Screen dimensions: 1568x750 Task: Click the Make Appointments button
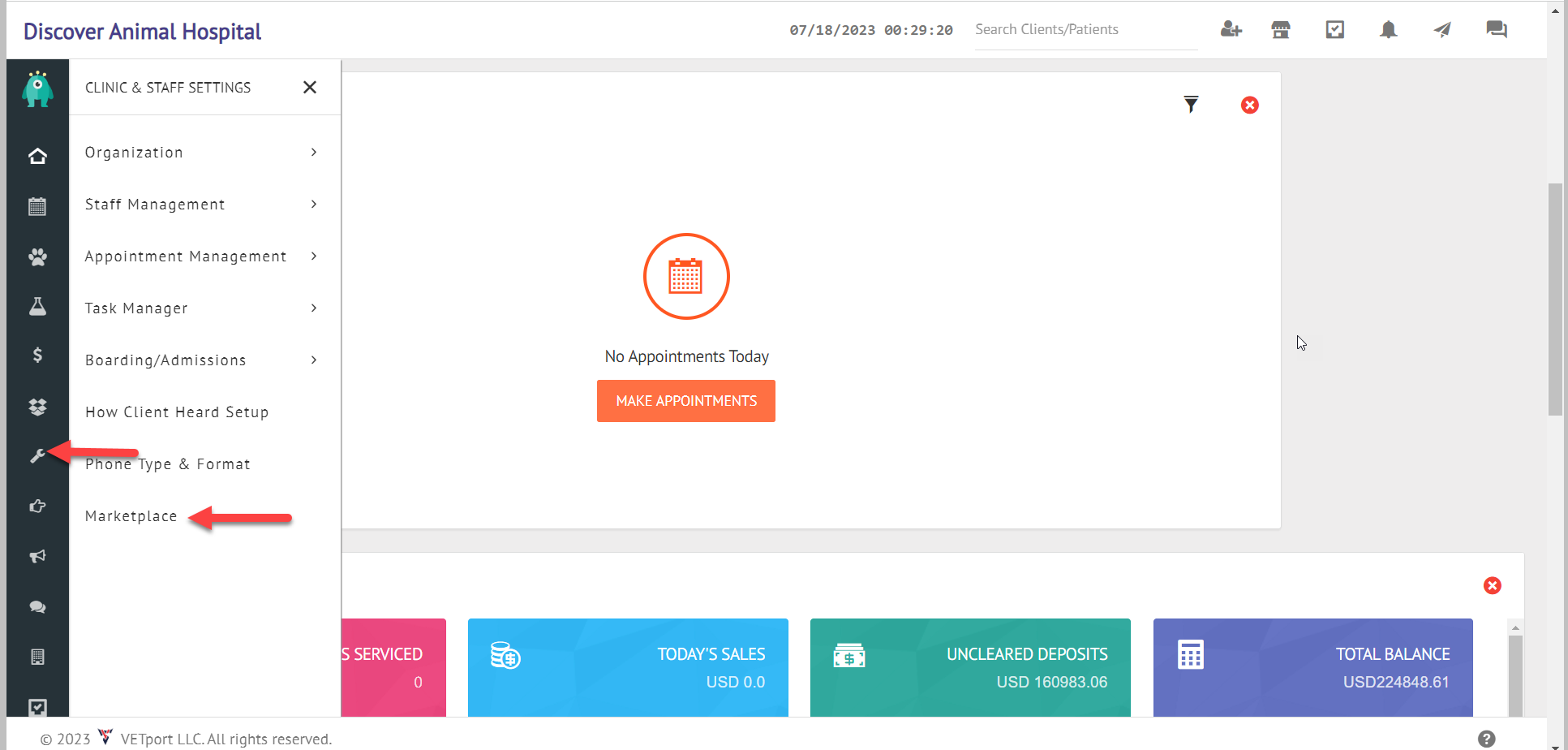(x=686, y=401)
